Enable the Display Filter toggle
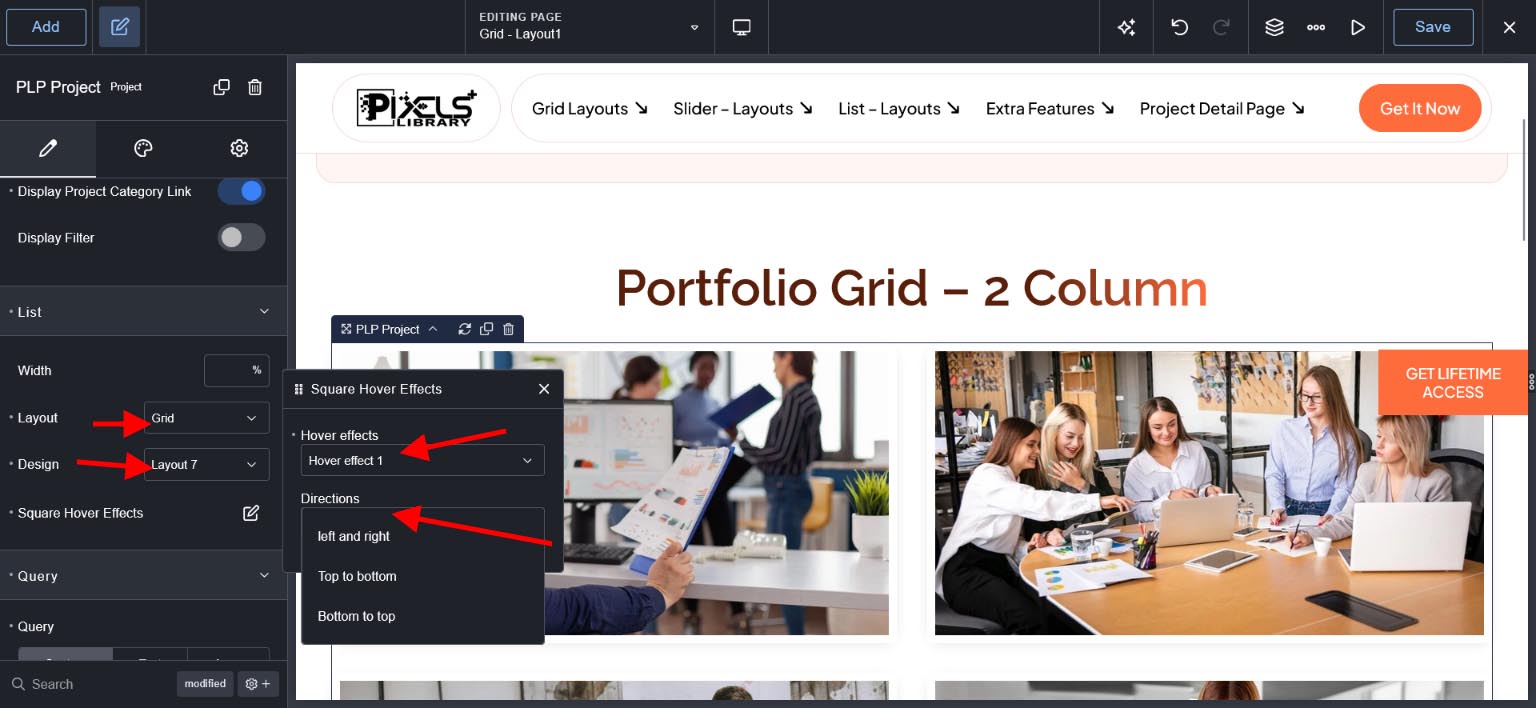This screenshot has height=708, width=1536. 242,237
